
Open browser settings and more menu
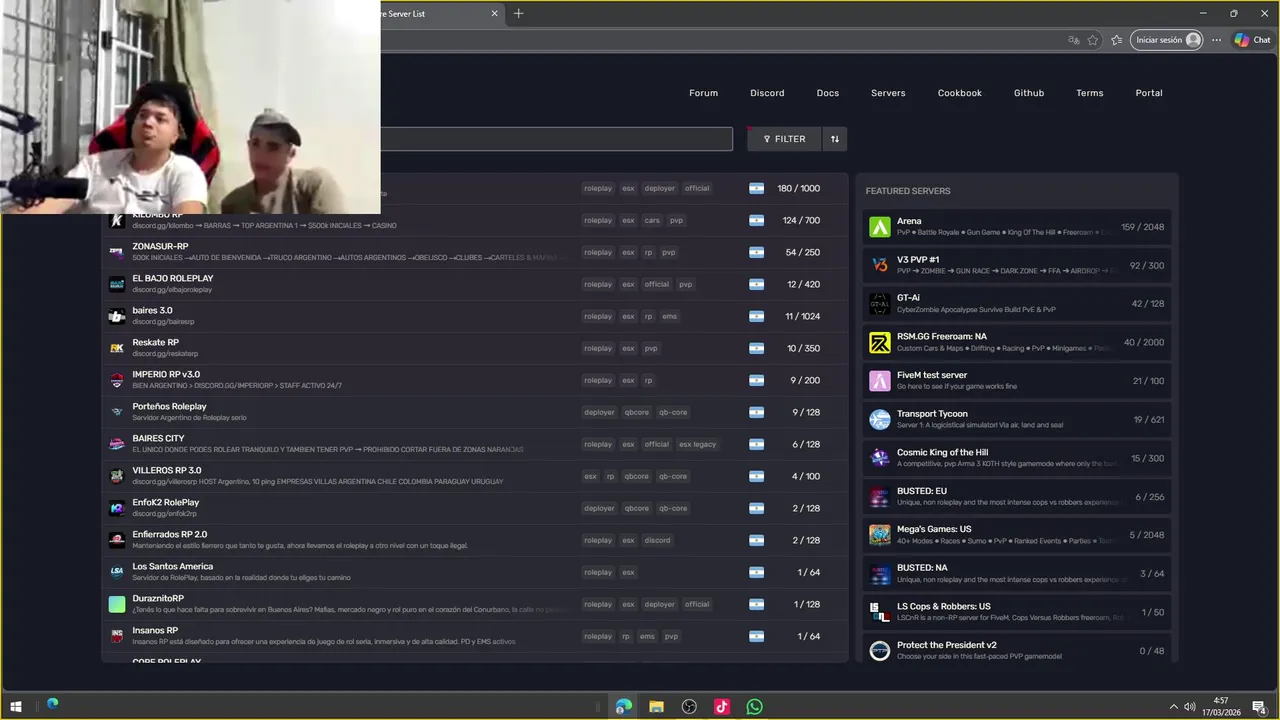click(x=1216, y=40)
